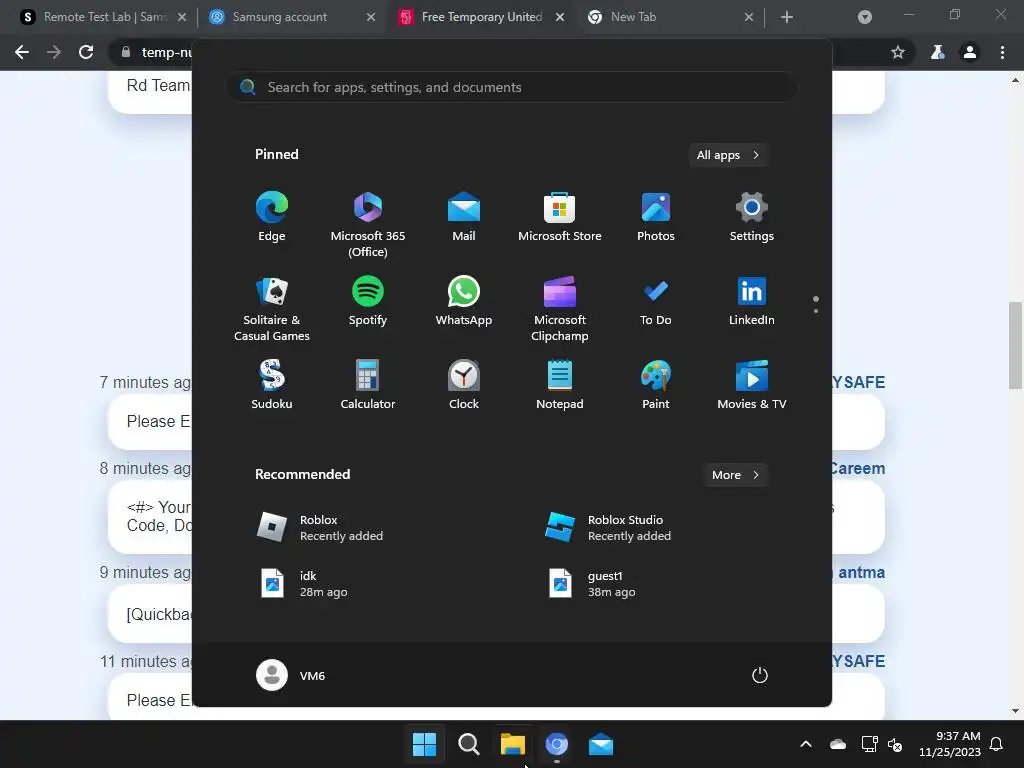
Task: Switch to the New Tab tab
Action: pos(670,17)
